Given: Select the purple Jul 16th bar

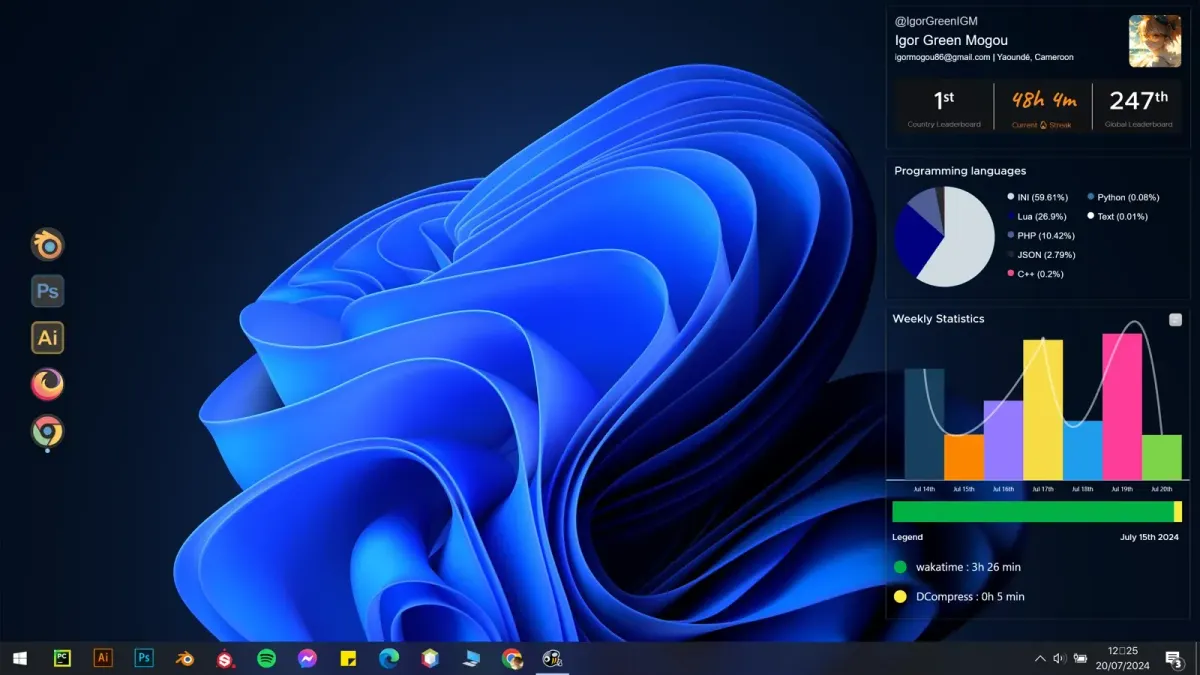Looking at the screenshot, I should (1003, 440).
